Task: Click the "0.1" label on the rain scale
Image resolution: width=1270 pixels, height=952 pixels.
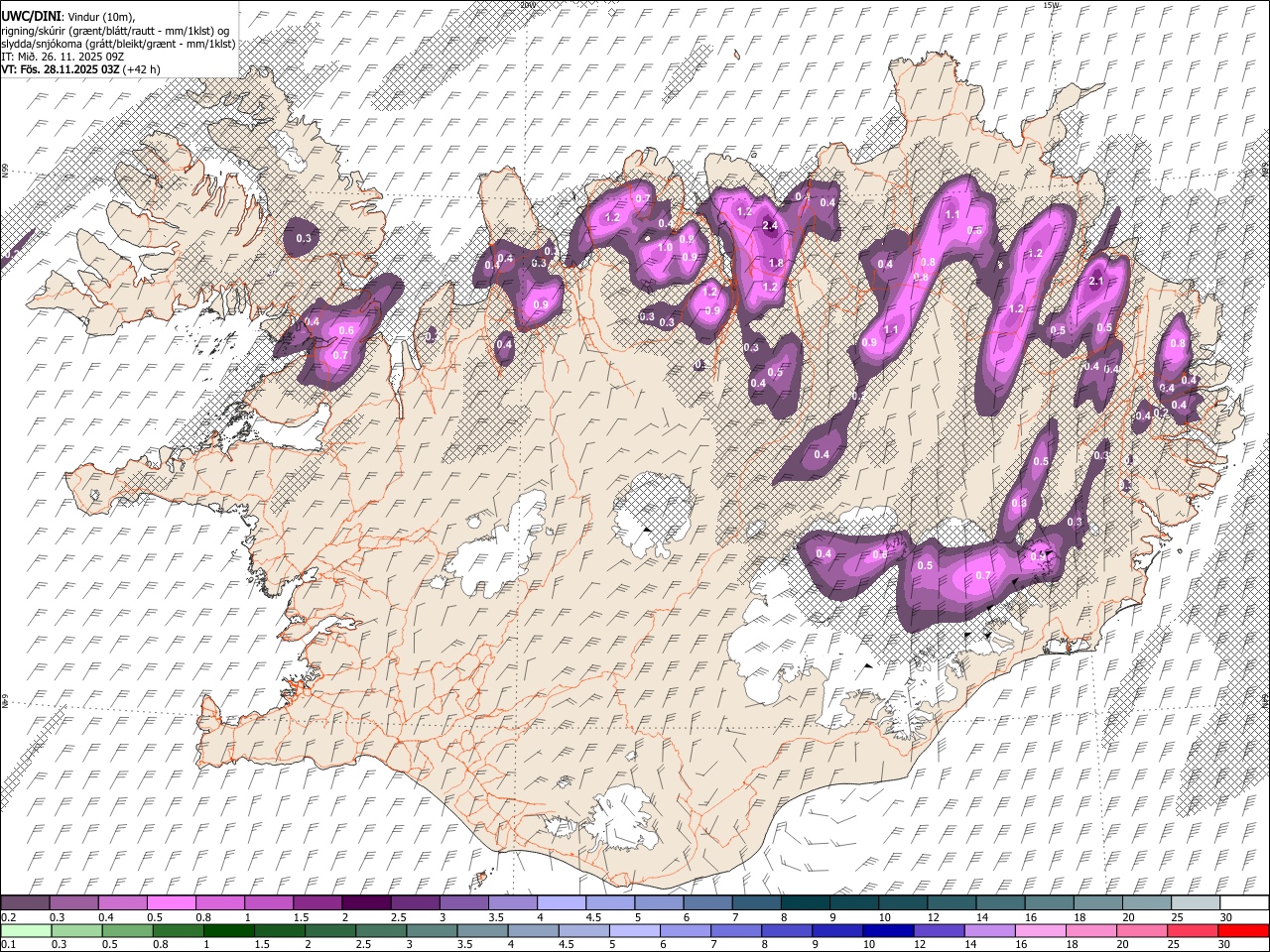Action: [x=8, y=945]
